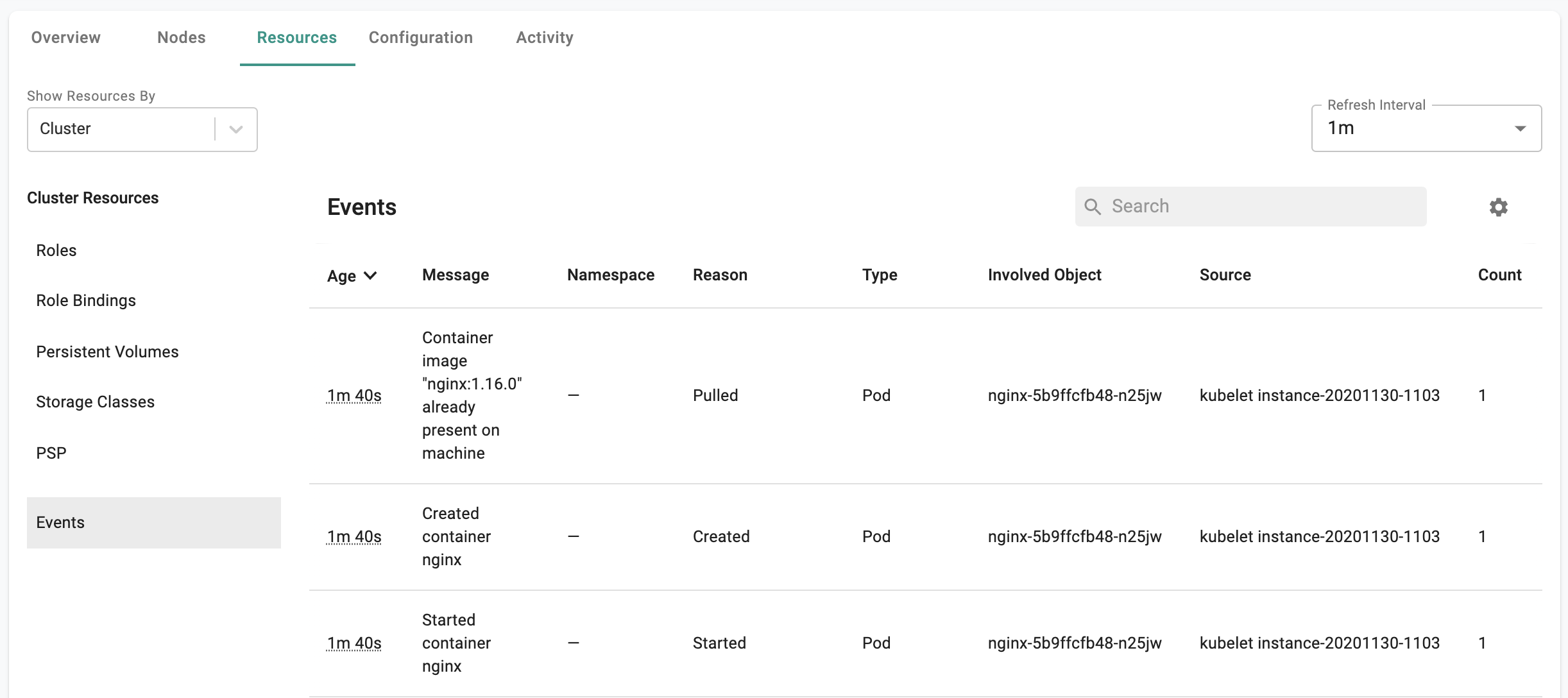Image resolution: width=1568 pixels, height=698 pixels.
Task: Click the Events table heading
Action: click(362, 207)
